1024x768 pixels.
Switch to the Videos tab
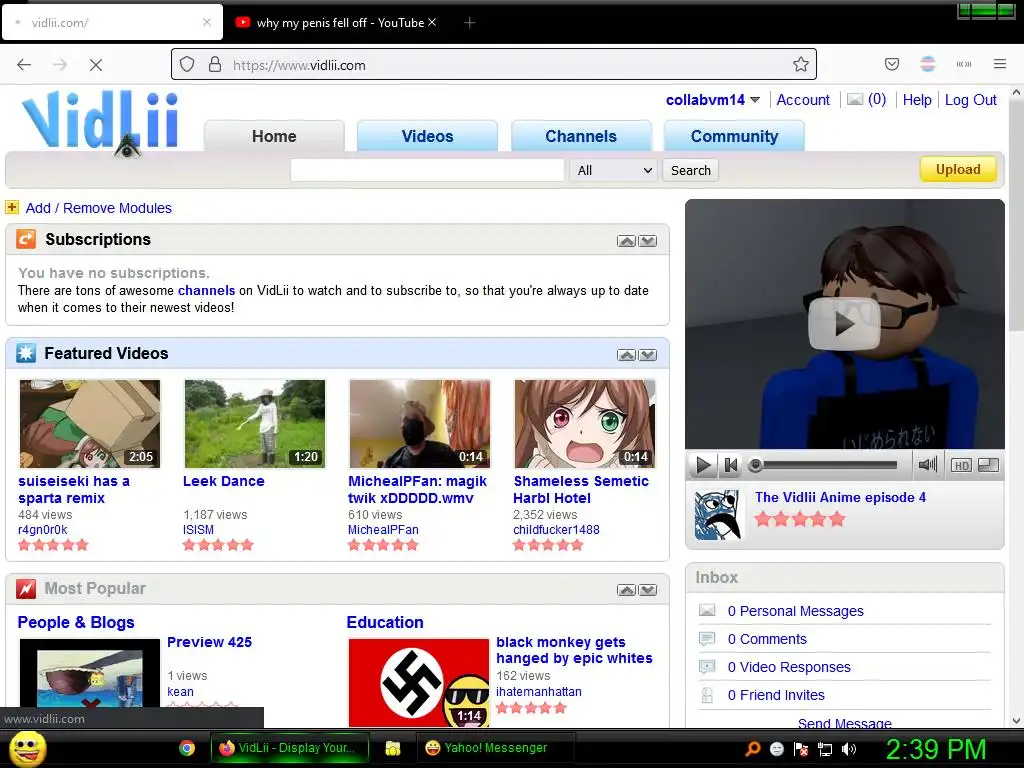tap(427, 136)
